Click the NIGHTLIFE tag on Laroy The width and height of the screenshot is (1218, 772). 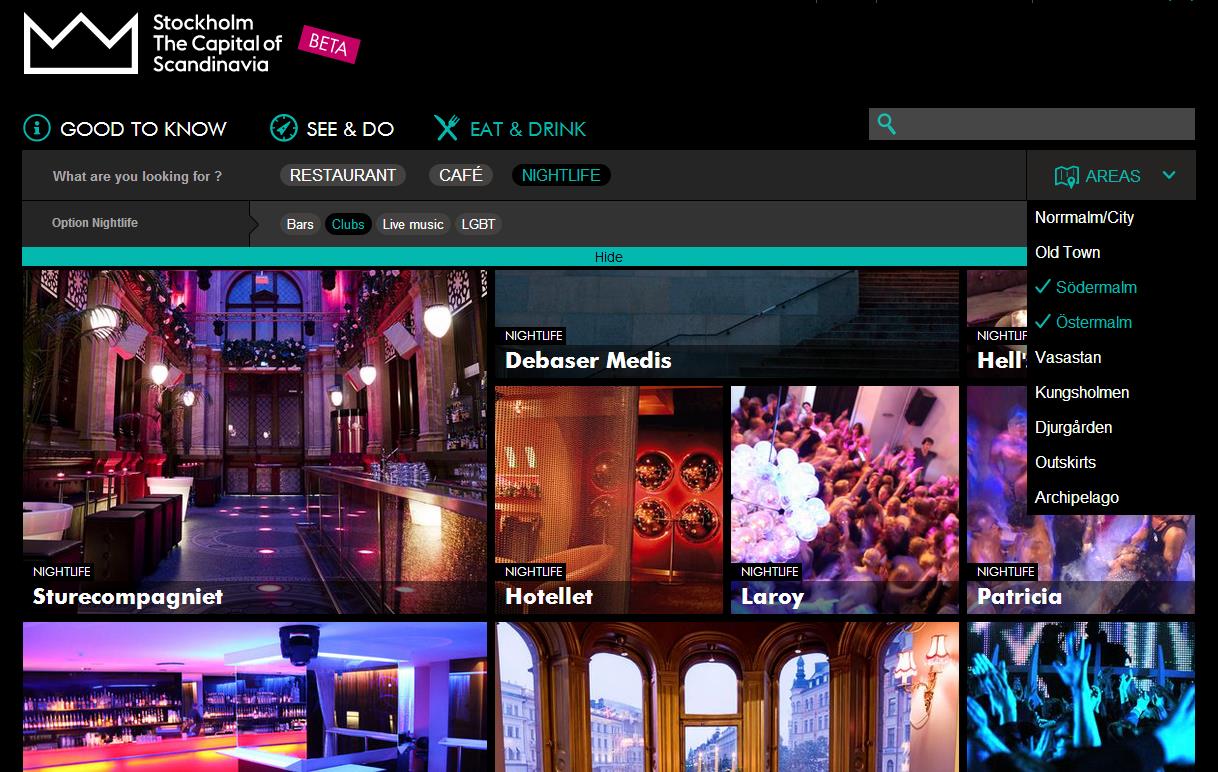click(x=770, y=572)
